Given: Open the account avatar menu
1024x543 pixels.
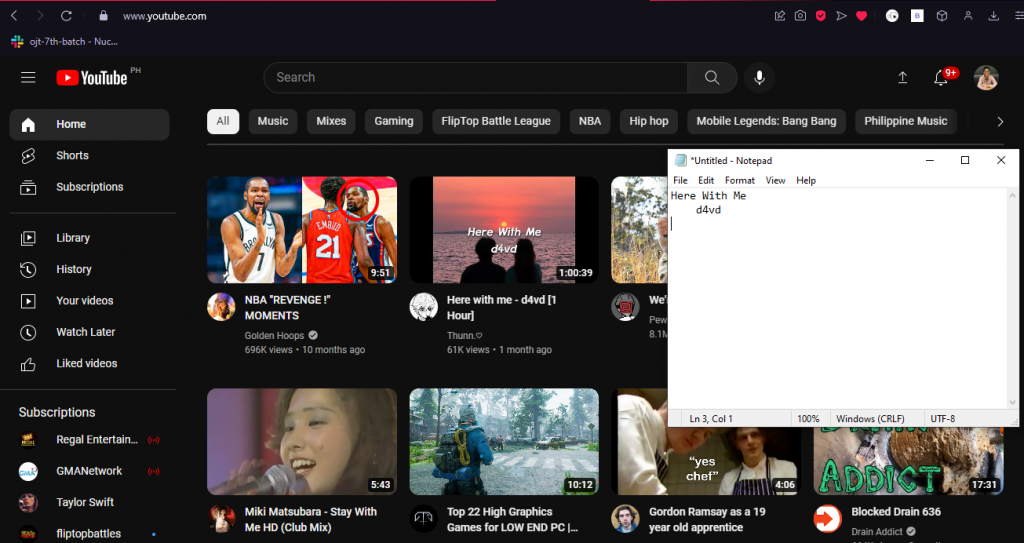Looking at the screenshot, I should point(986,78).
